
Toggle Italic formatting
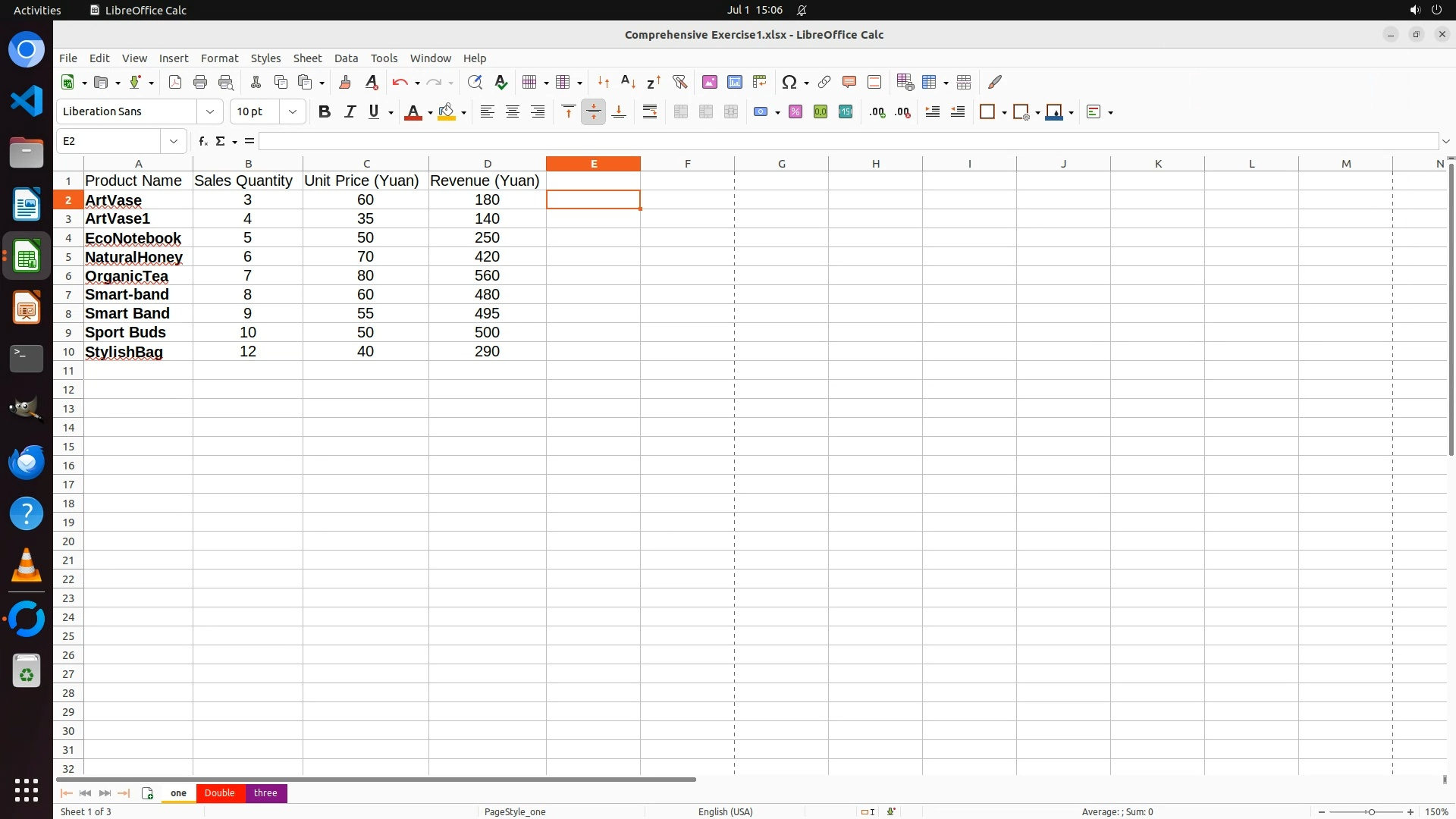tap(350, 111)
